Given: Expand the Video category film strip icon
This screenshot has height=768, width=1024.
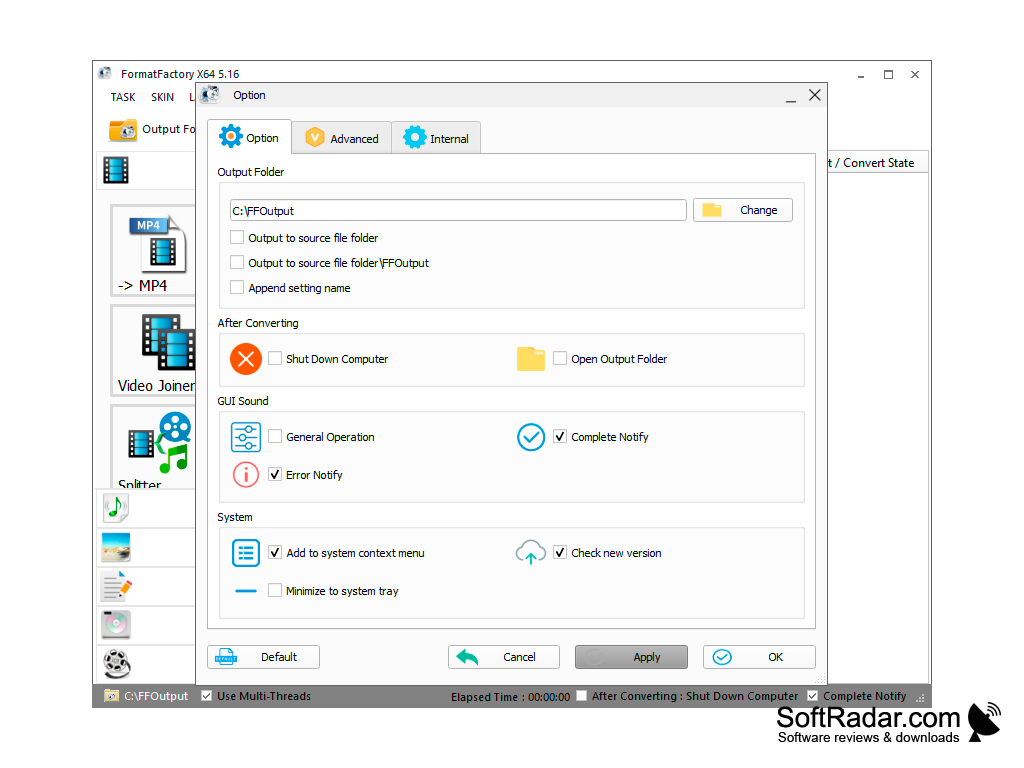Looking at the screenshot, I should (x=116, y=170).
